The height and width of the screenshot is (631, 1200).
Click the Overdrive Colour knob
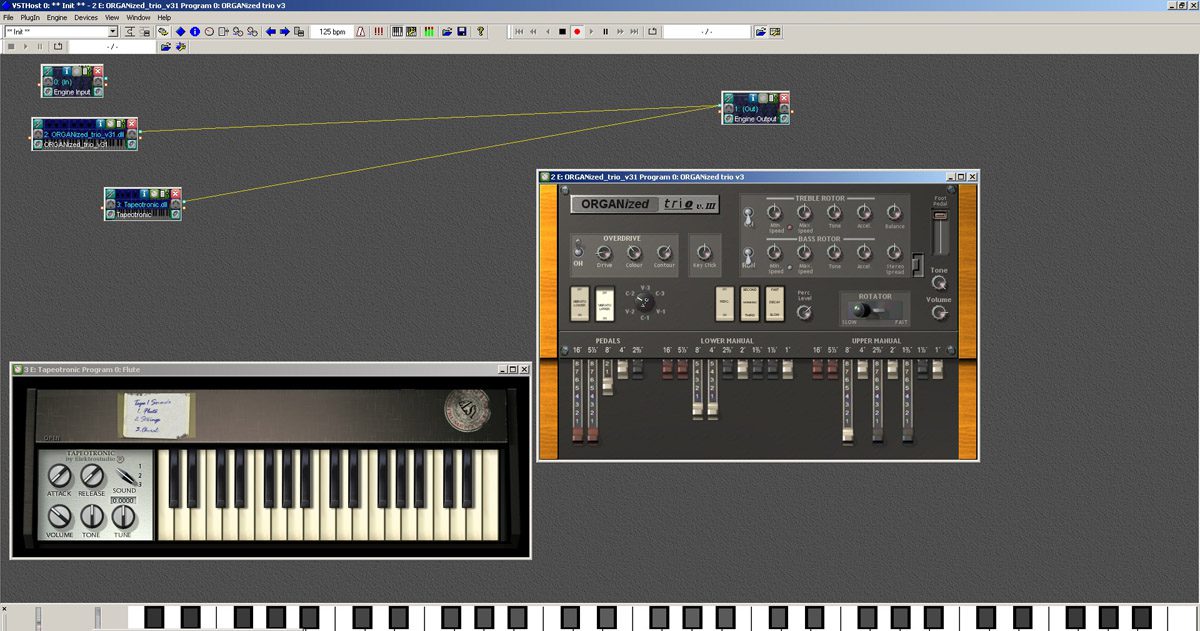pyautogui.click(x=634, y=252)
